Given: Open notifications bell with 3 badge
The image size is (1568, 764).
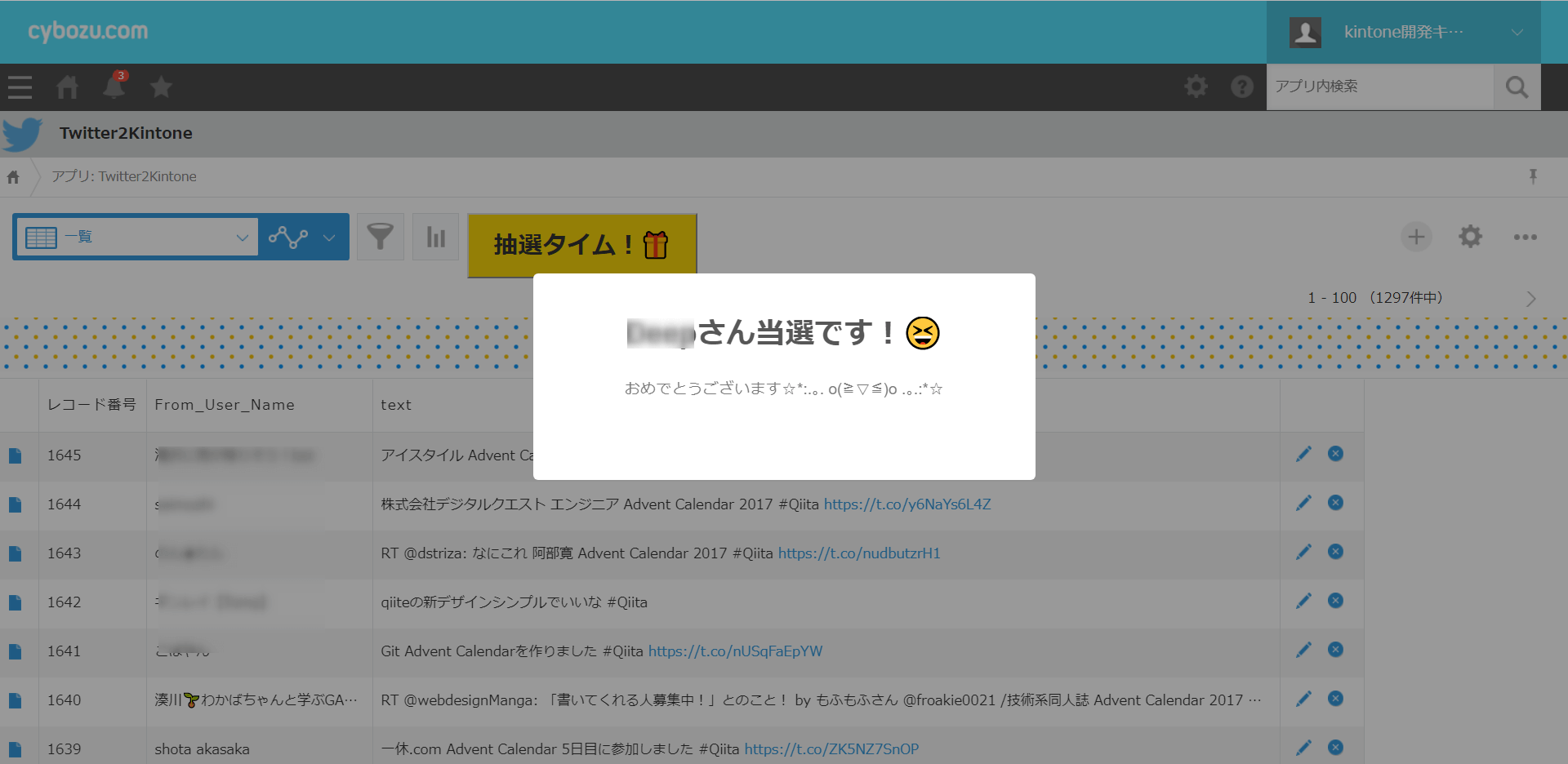Looking at the screenshot, I should click(114, 86).
